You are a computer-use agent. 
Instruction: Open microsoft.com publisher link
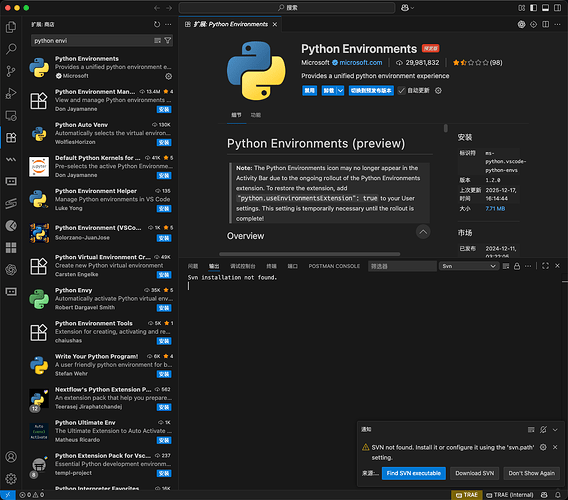click(x=360, y=63)
